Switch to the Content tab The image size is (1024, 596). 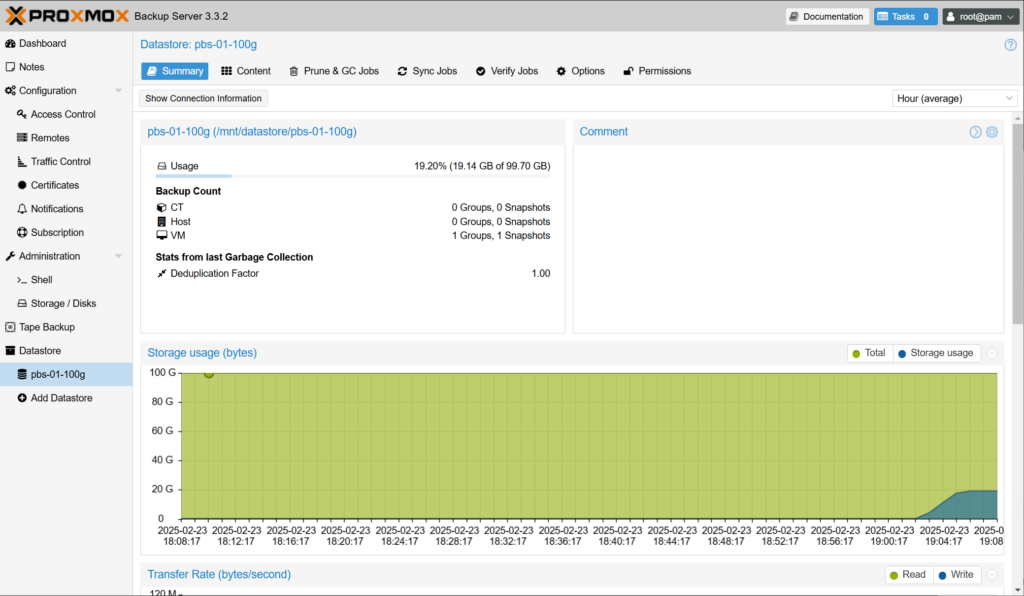coord(246,71)
